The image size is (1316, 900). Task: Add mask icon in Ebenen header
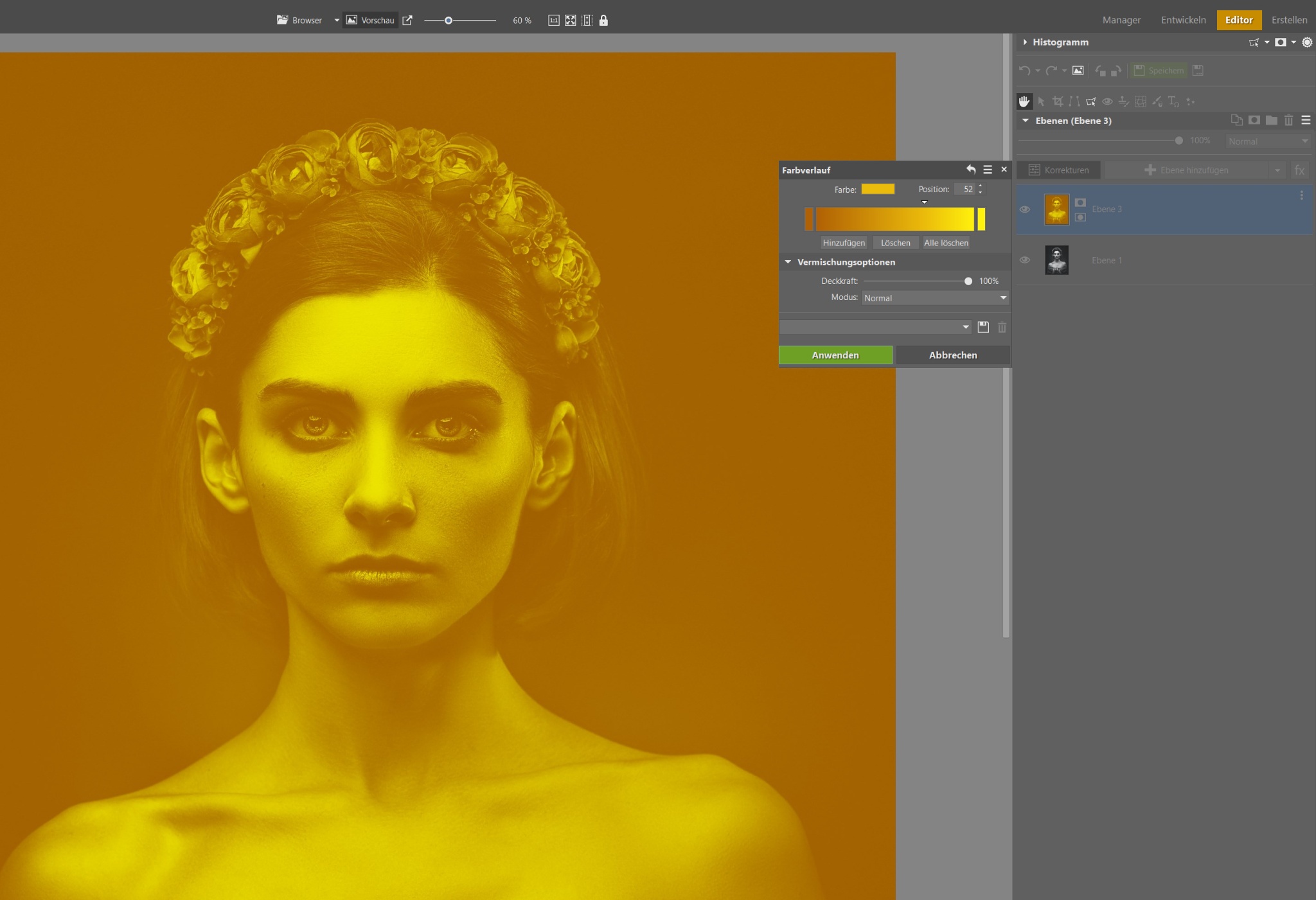tap(1254, 120)
